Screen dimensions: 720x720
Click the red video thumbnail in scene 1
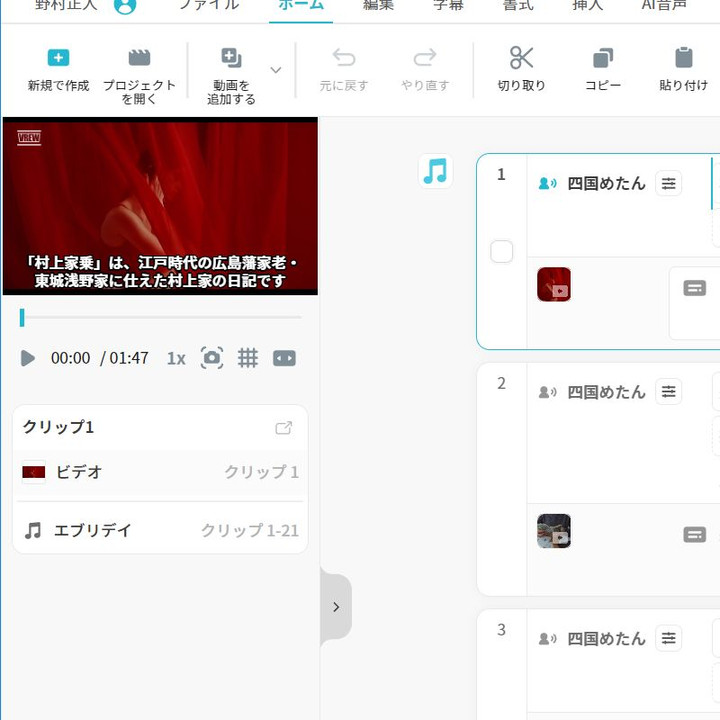click(x=554, y=284)
